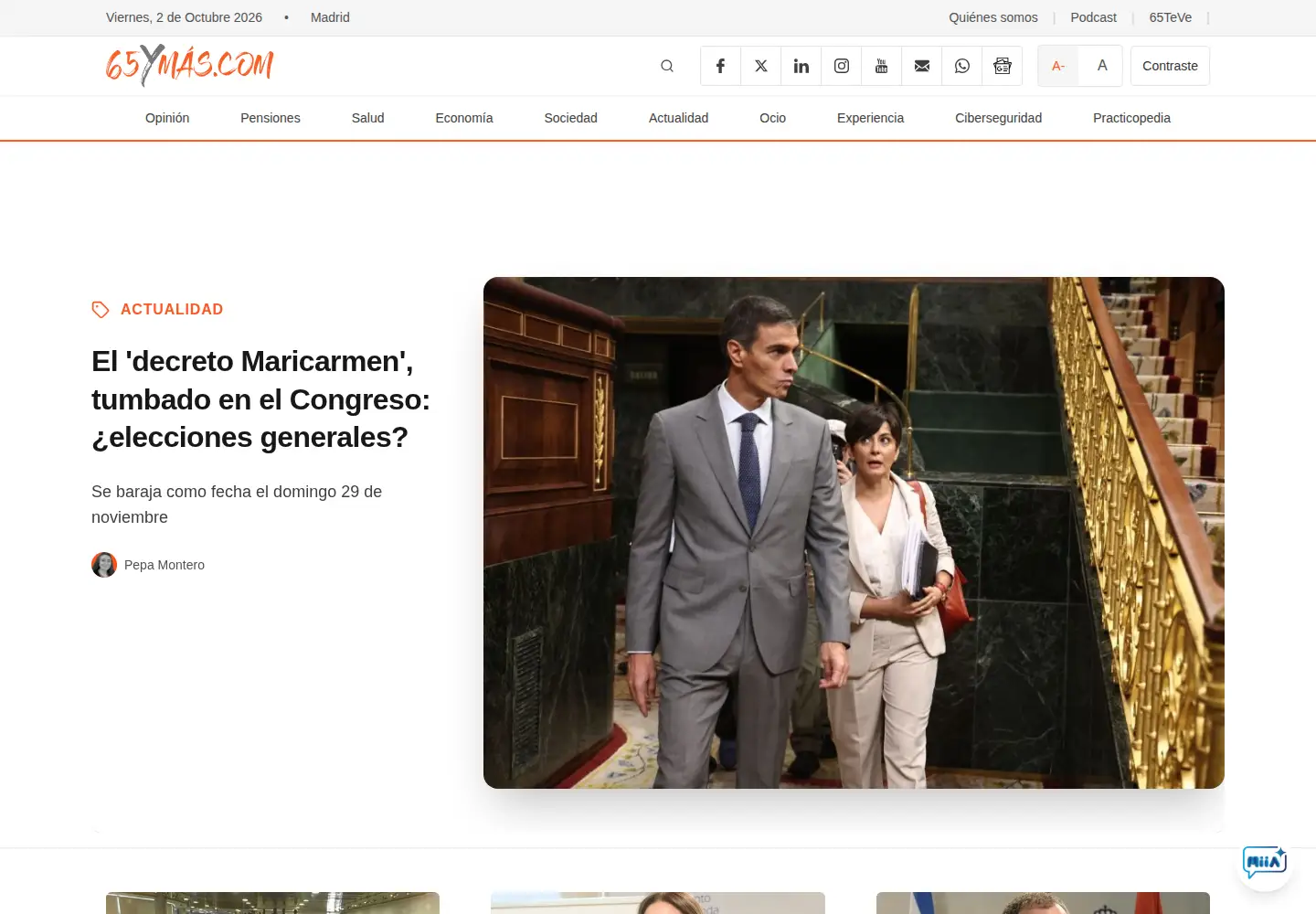Viewport: 1316px width, 914px height.
Task: Open the WhatsApp icon
Action: coord(961,66)
